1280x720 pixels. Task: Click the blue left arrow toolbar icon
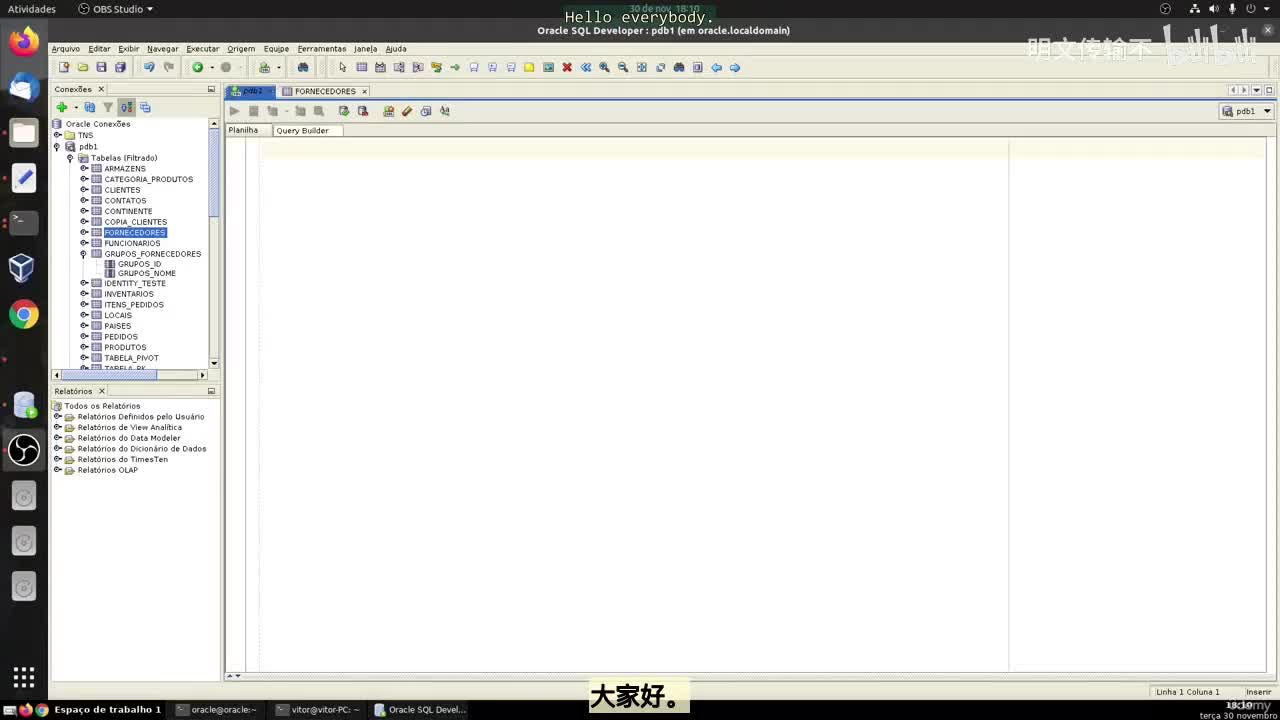pos(716,68)
